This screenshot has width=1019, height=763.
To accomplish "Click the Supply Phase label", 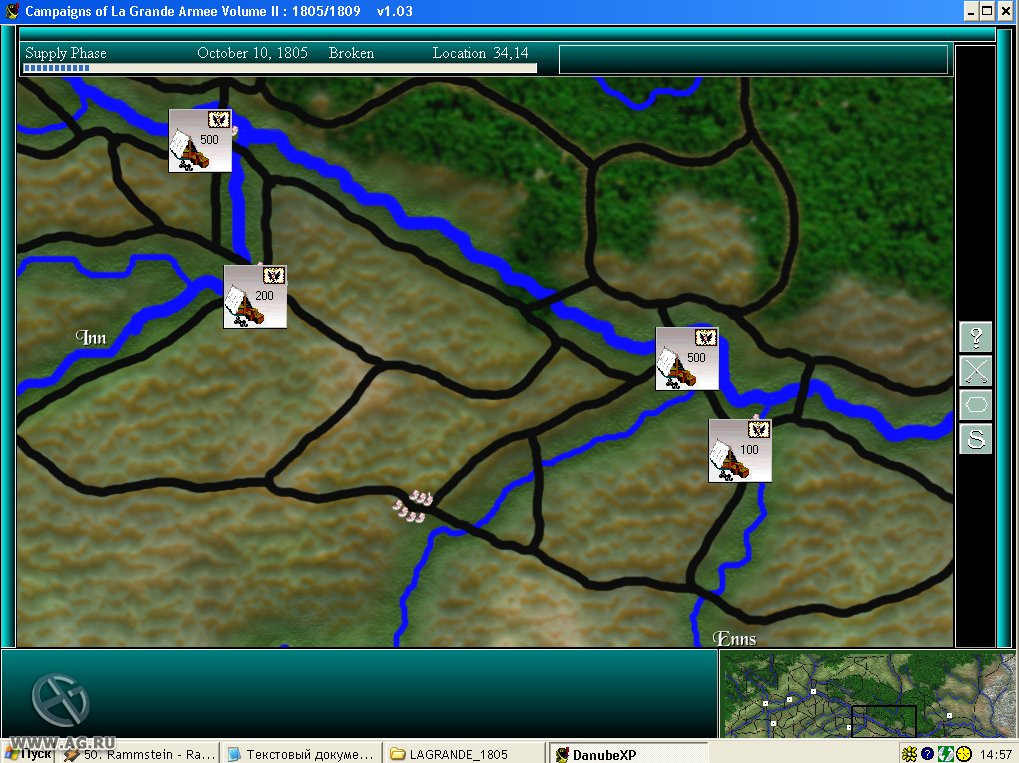I will (x=66, y=53).
